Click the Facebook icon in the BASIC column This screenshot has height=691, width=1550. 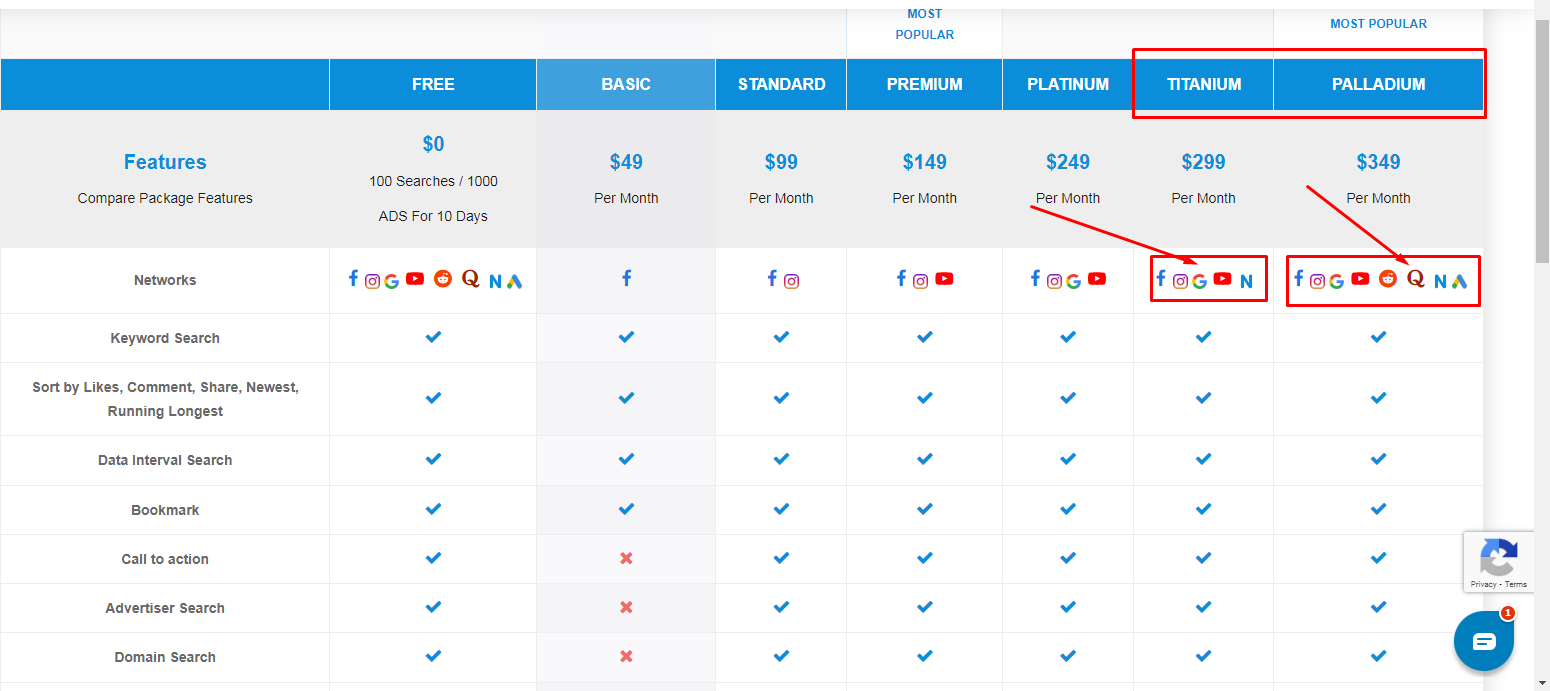[626, 279]
